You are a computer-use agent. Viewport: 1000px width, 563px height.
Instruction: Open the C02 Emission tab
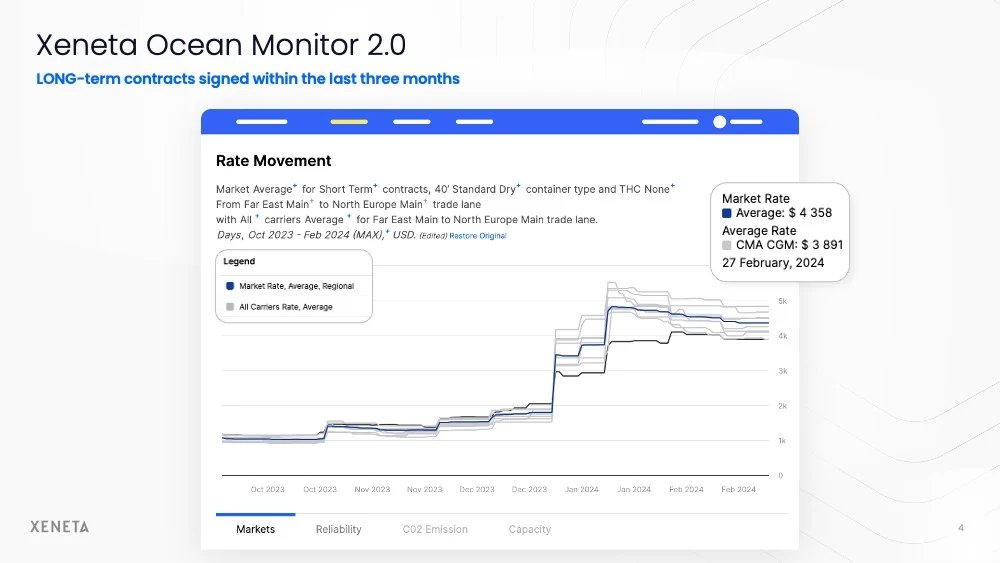pyautogui.click(x=435, y=529)
